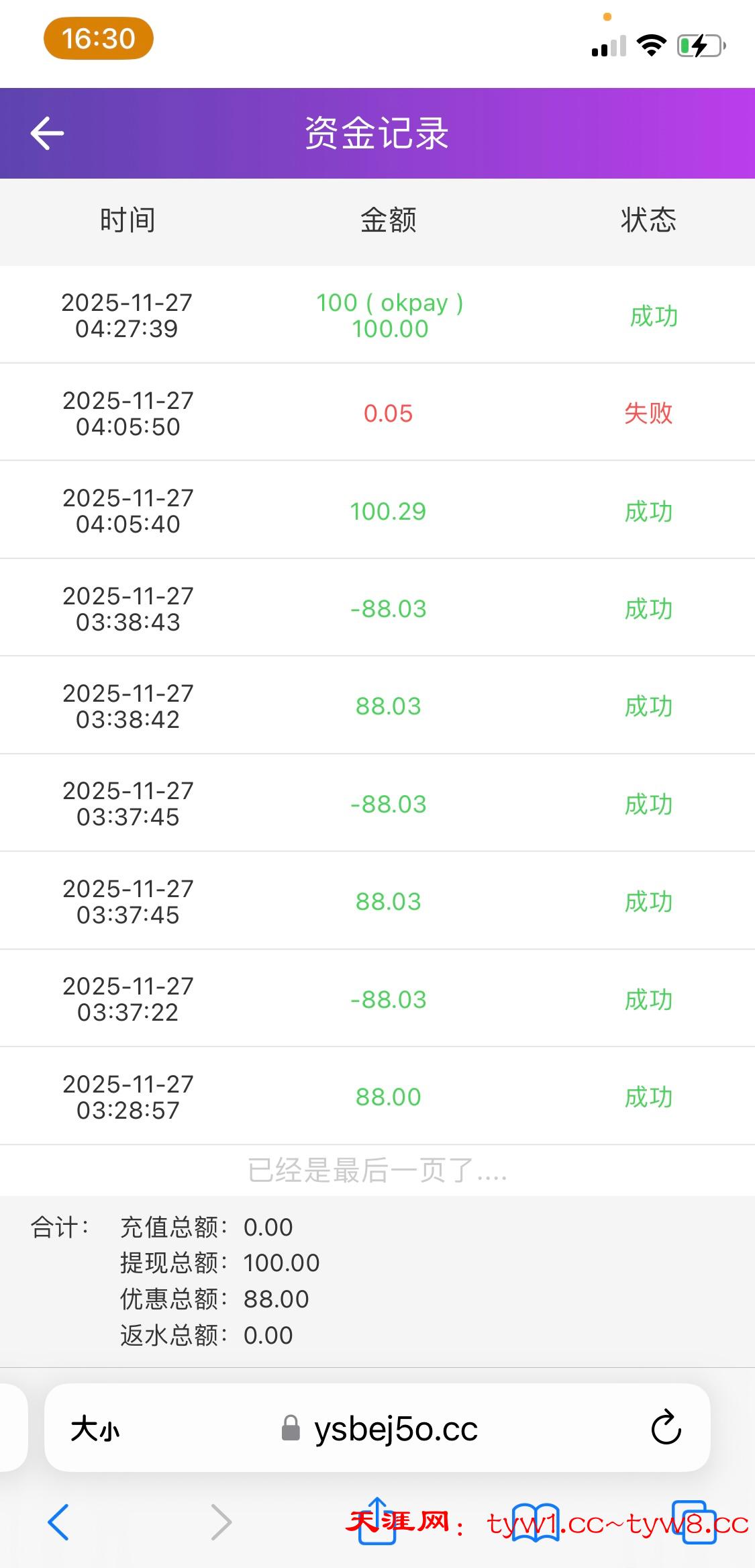Tap the ysbej5o.cc address field
This screenshot has width=755, height=1568.
coord(396,1428)
